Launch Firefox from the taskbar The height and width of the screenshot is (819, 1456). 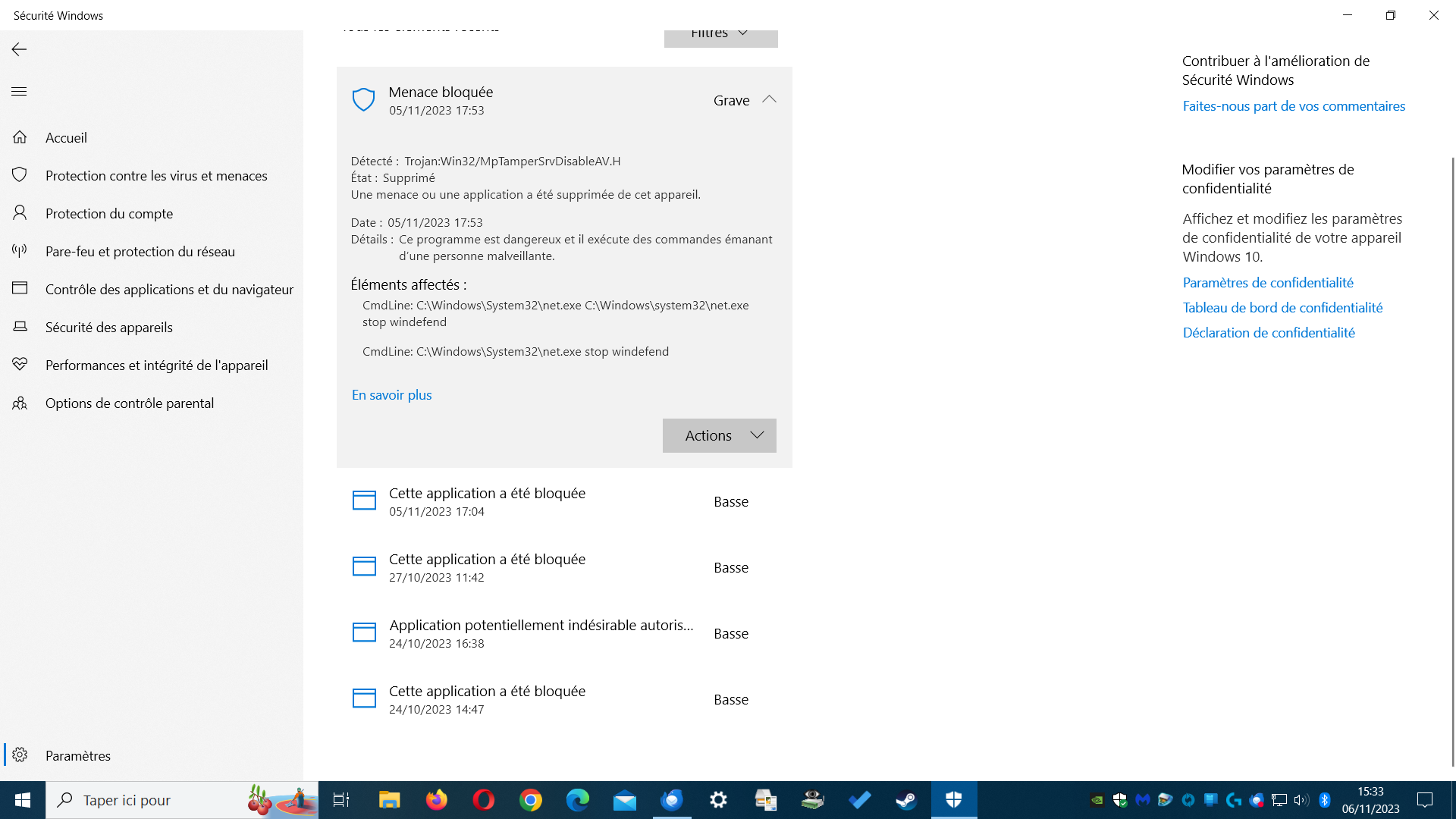(x=436, y=800)
